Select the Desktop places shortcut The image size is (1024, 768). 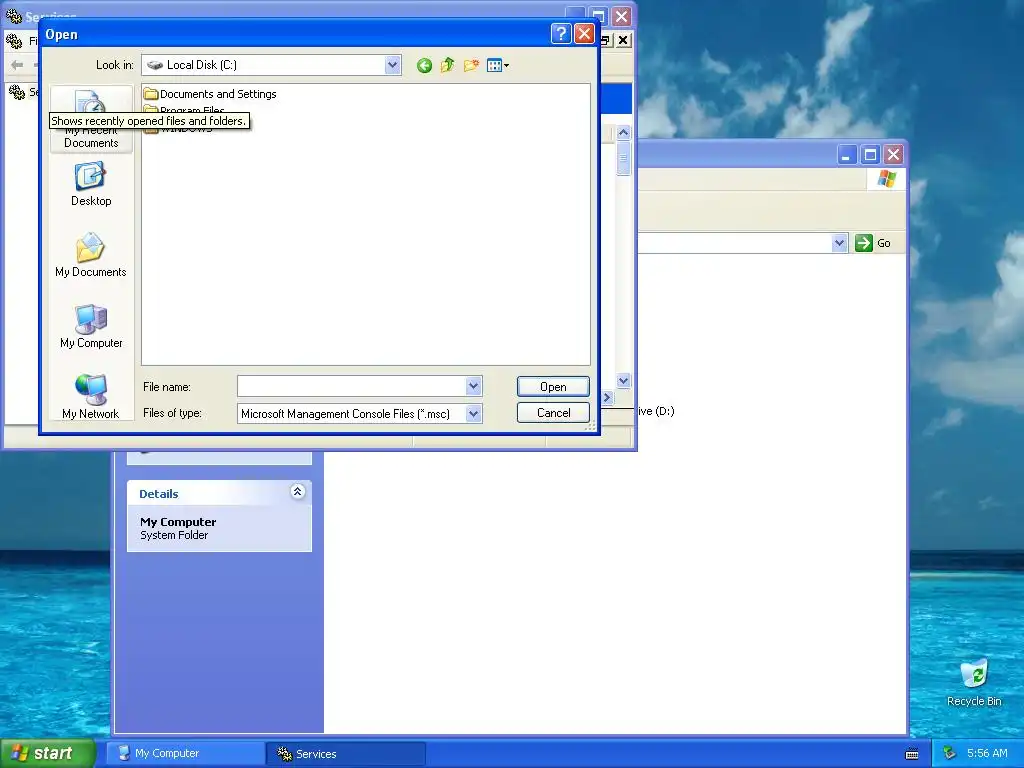click(91, 185)
